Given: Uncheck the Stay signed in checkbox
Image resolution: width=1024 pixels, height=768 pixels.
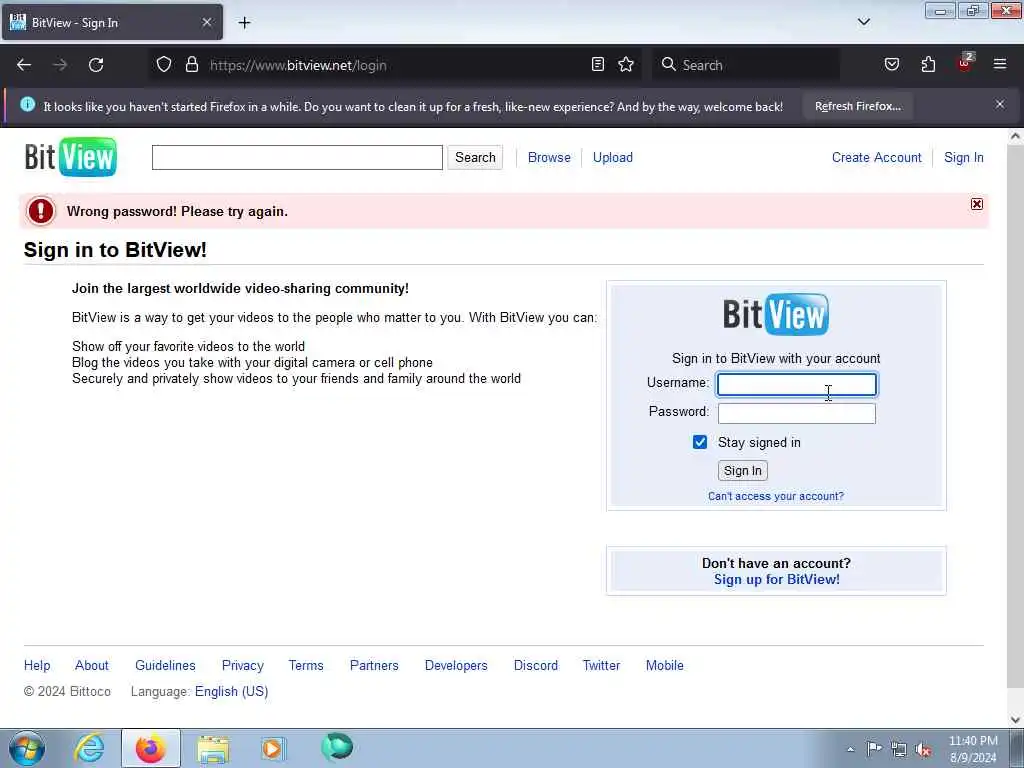Looking at the screenshot, I should click(x=699, y=442).
